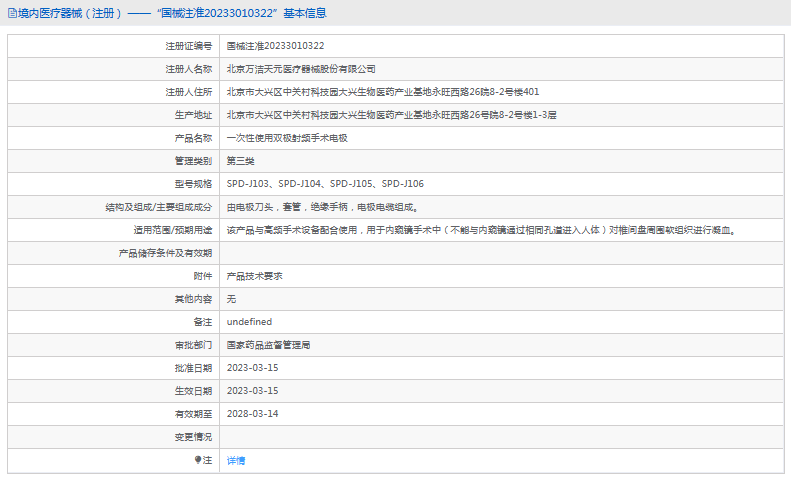Click the 产品储存条件及有效期 label
791x481 pixels.
click(165, 253)
